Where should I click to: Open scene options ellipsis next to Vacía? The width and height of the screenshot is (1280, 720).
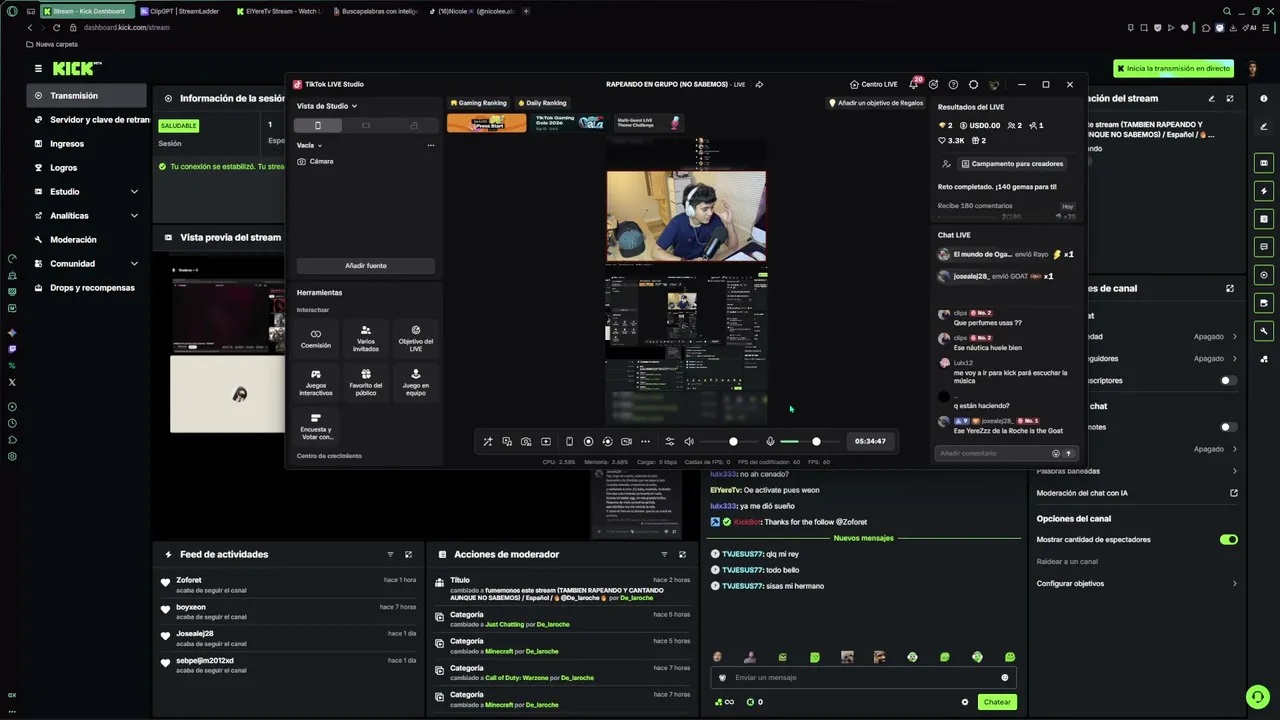click(x=431, y=145)
